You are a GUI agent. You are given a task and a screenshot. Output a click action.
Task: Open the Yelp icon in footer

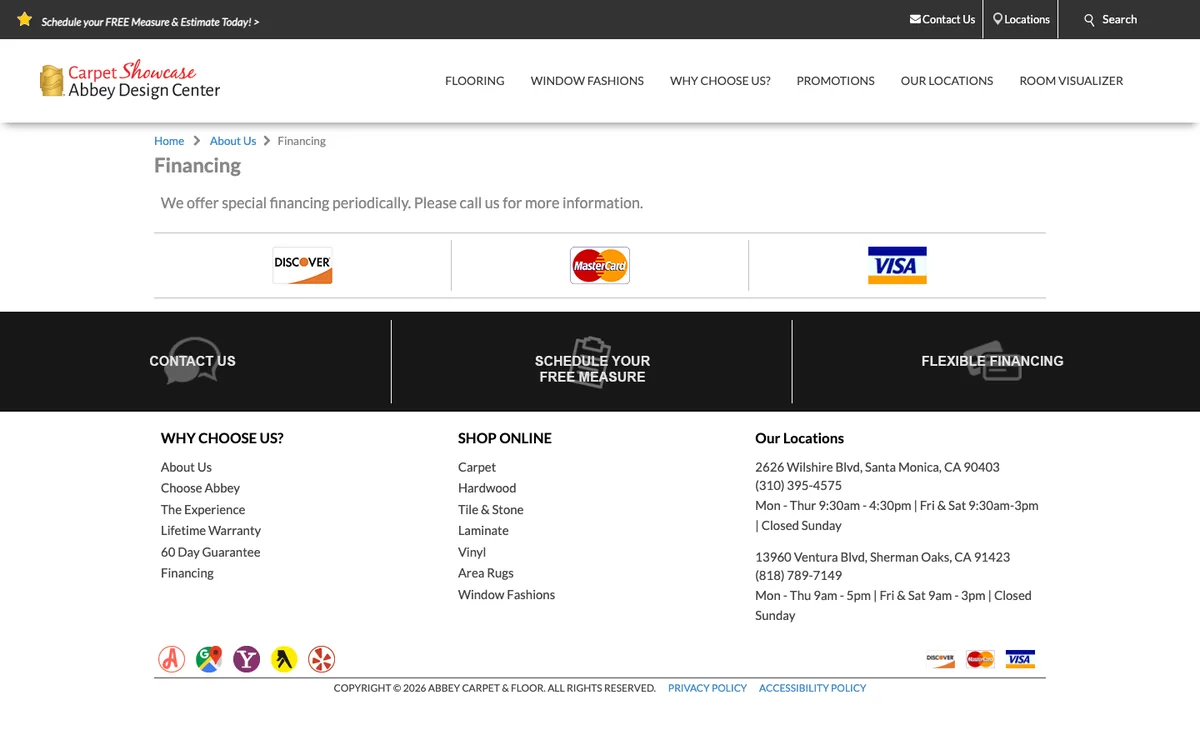click(x=321, y=659)
